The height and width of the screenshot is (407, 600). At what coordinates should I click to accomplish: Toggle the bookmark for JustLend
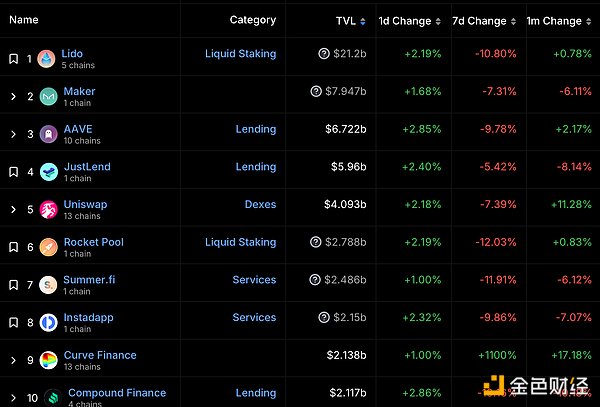pos(13,172)
